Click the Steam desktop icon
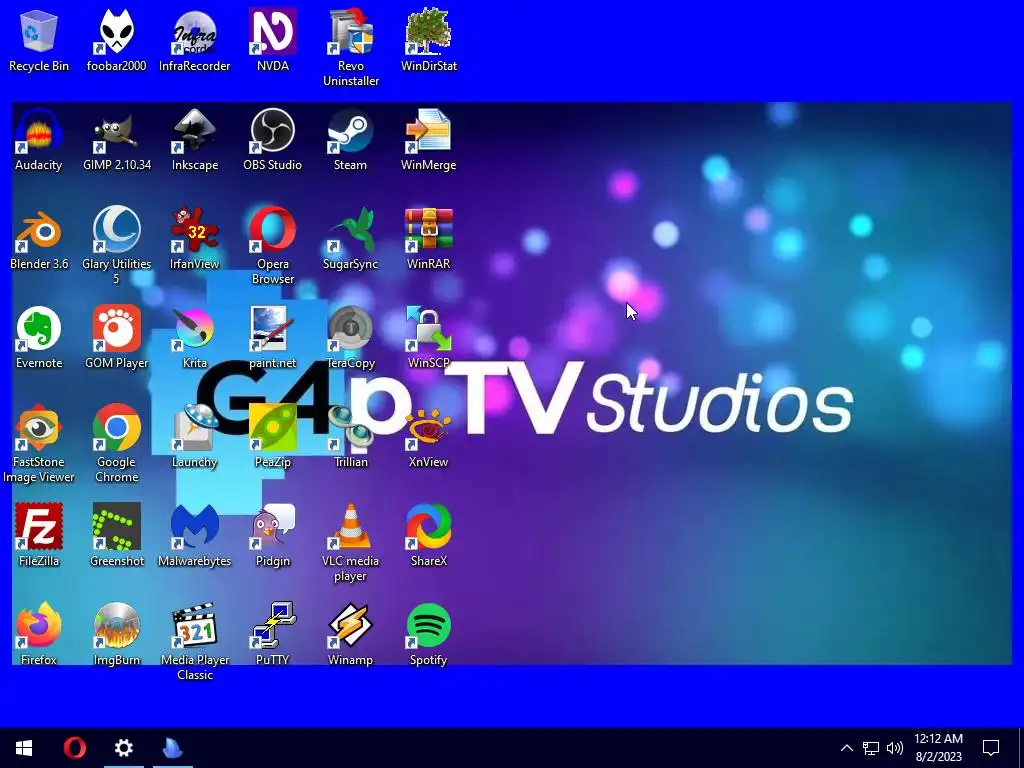 coord(351,140)
